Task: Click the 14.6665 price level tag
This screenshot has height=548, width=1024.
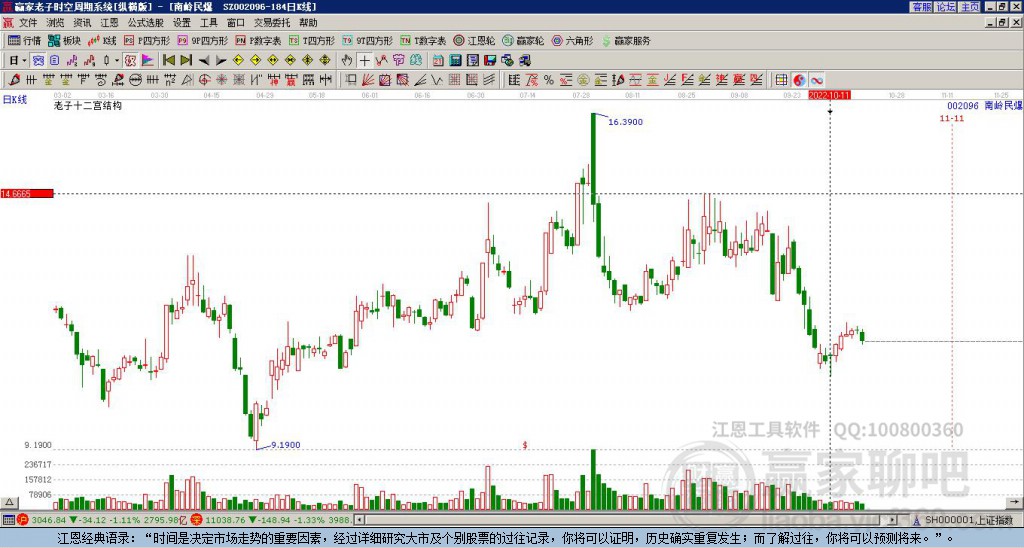Action: coord(27,193)
